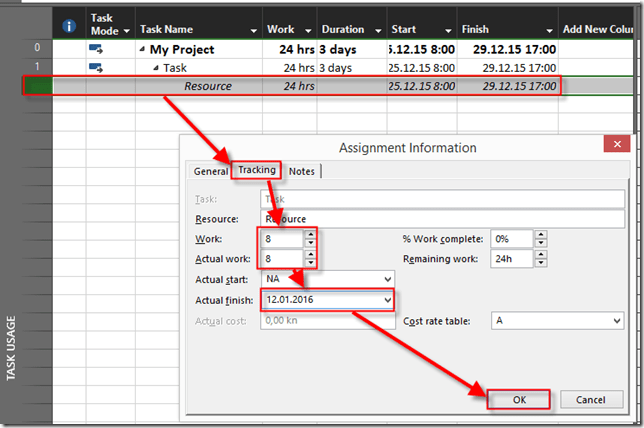The height and width of the screenshot is (428, 644).
Task: Click the task mode icon for My Project
Action: [97, 48]
